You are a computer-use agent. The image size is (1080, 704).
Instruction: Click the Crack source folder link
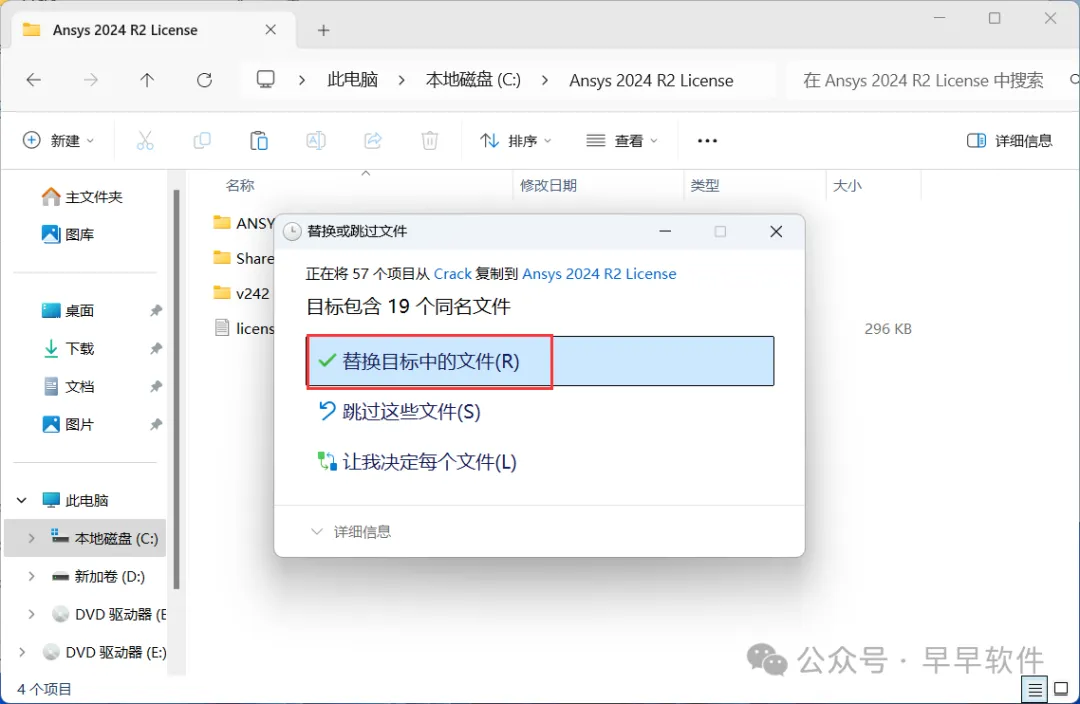tap(453, 274)
